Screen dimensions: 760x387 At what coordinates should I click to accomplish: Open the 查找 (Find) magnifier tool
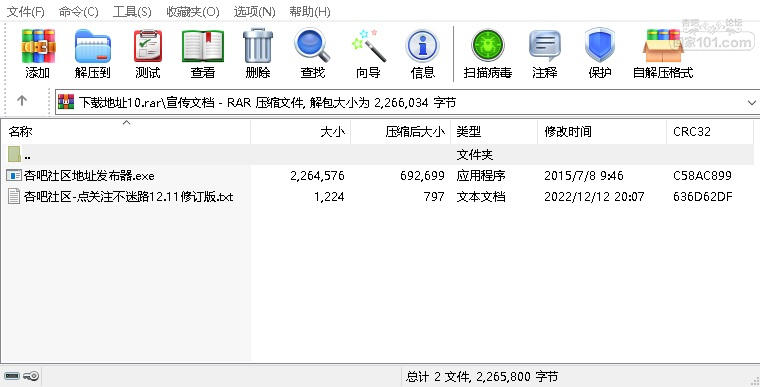313,46
